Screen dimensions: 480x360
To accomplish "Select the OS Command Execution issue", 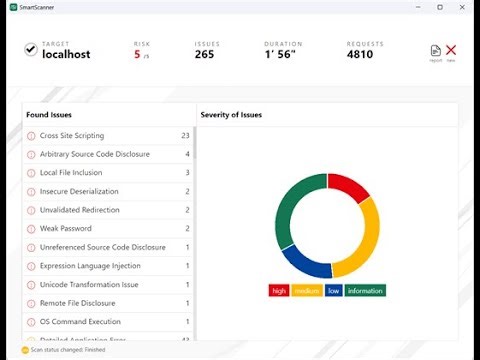I will pyautogui.click(x=108, y=322).
